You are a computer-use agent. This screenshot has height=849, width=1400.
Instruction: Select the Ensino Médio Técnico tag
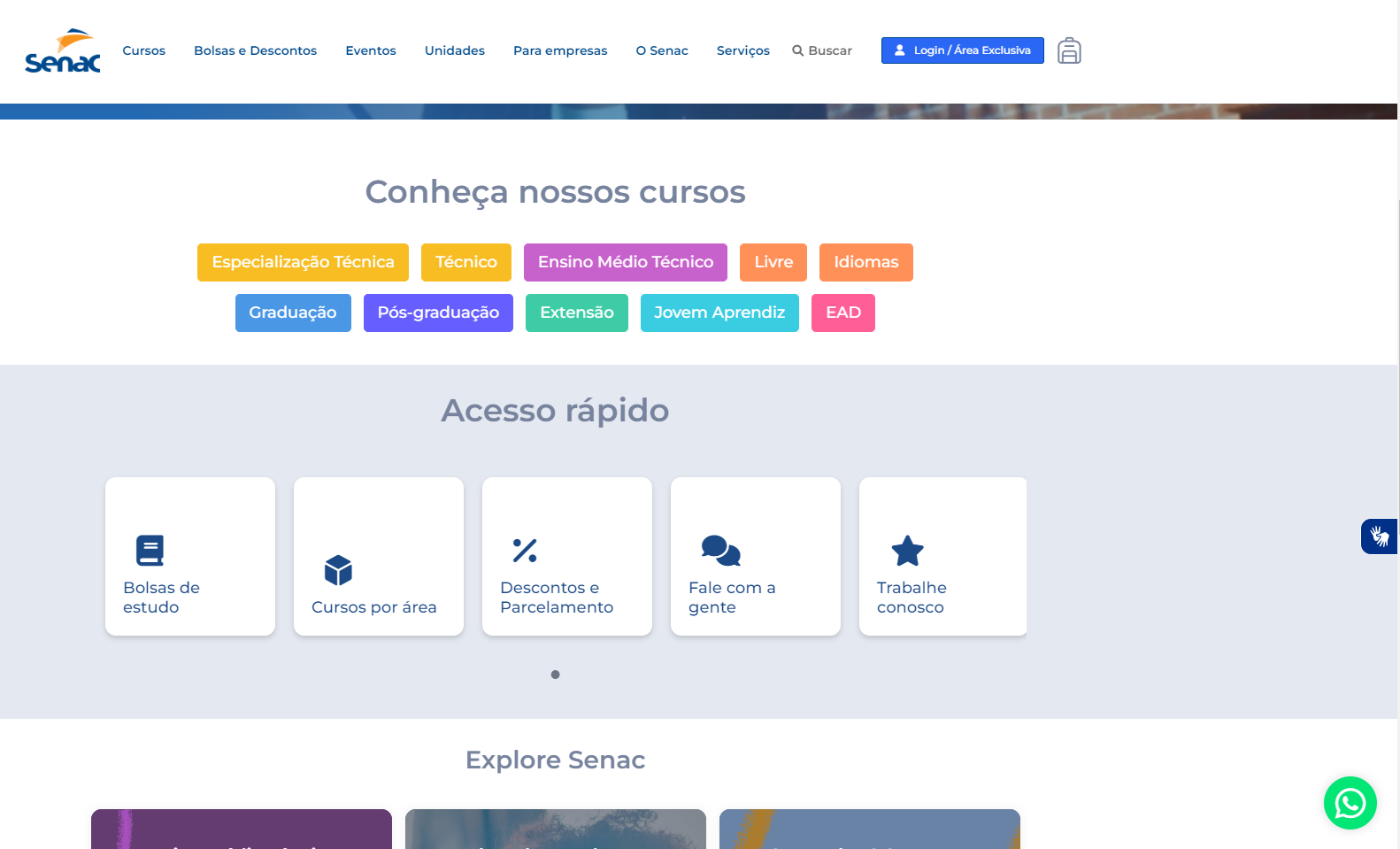click(x=626, y=262)
